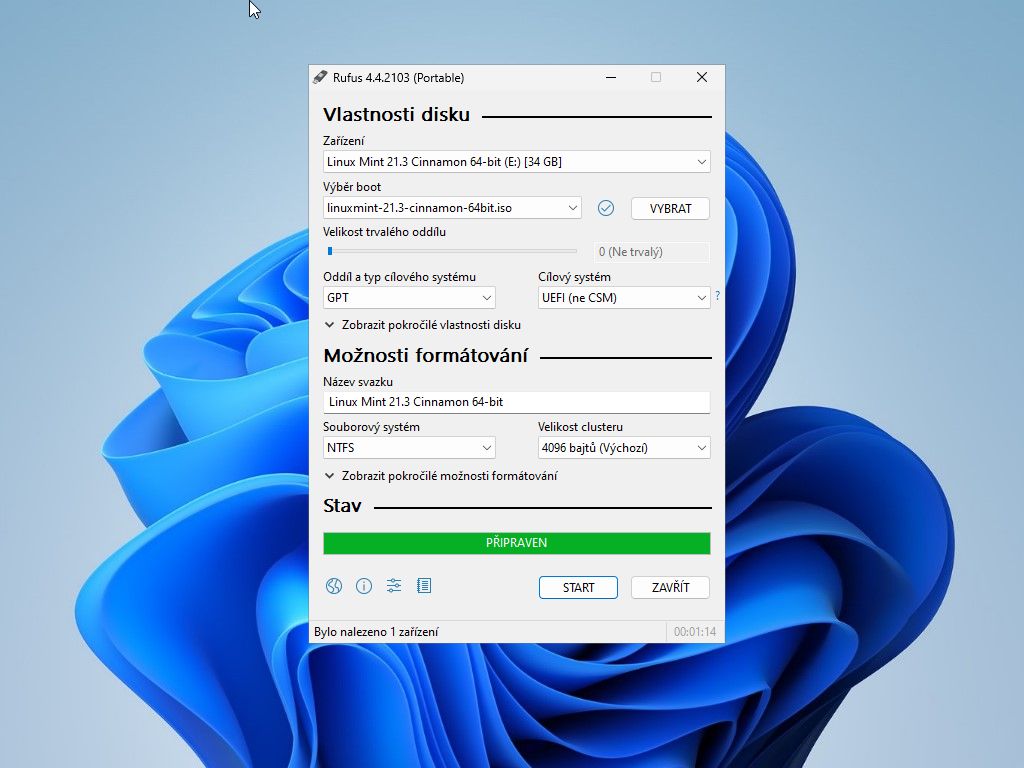Open the Velikost clusteru dropdown
This screenshot has width=1024, height=768.
(623, 448)
